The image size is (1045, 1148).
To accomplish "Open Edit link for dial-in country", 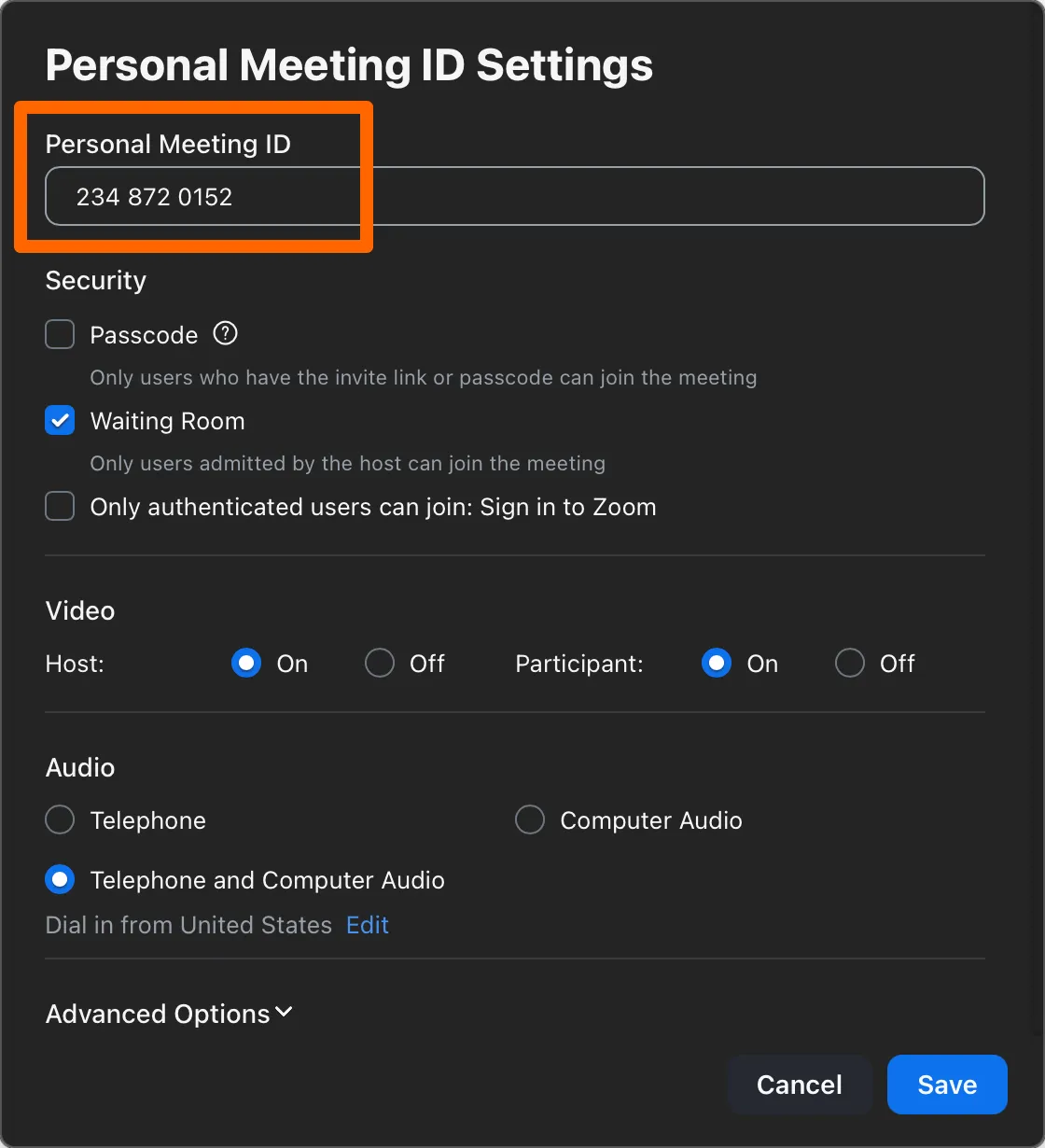I will point(368,925).
